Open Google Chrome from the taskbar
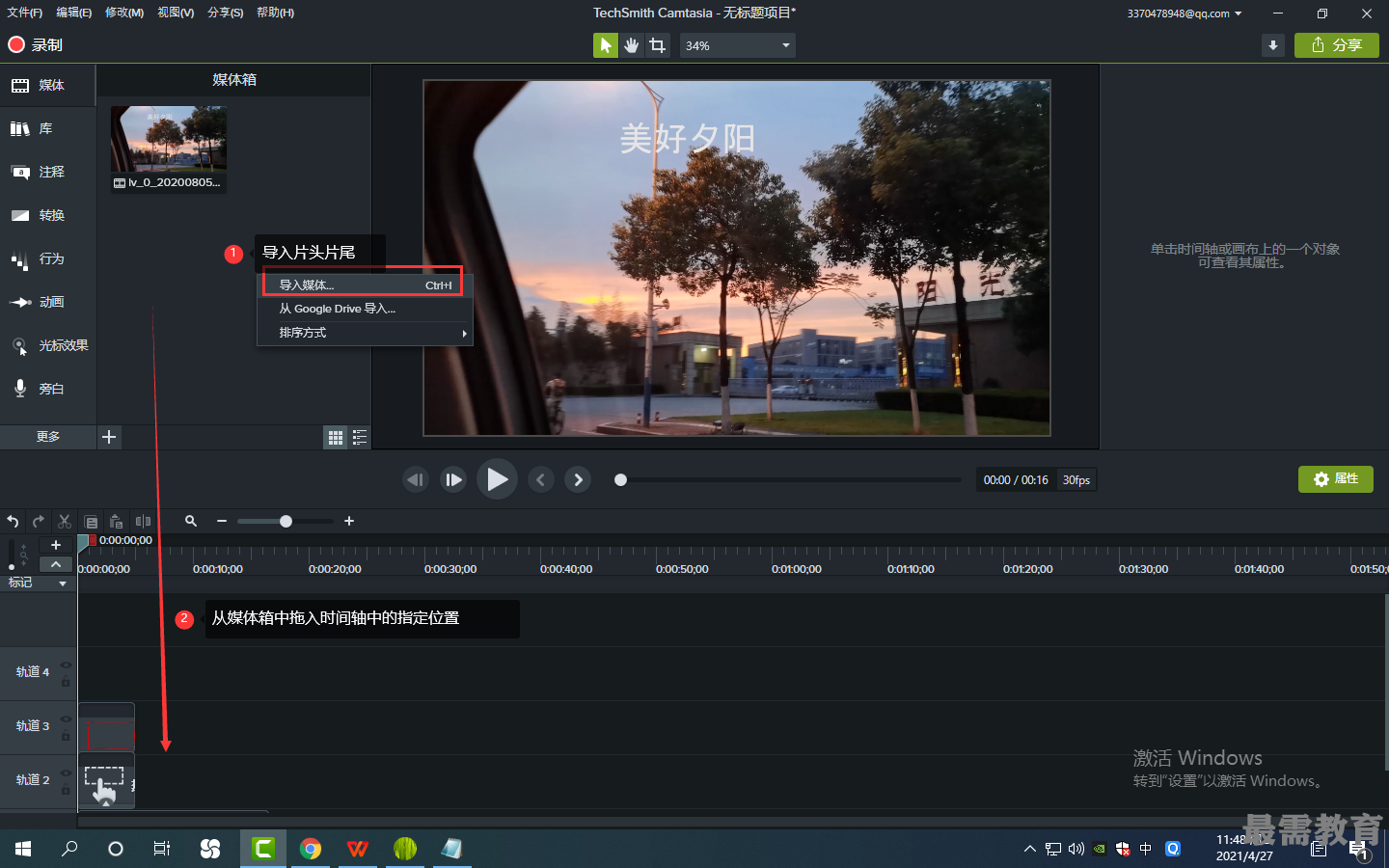This screenshot has width=1389, height=868. [311, 849]
